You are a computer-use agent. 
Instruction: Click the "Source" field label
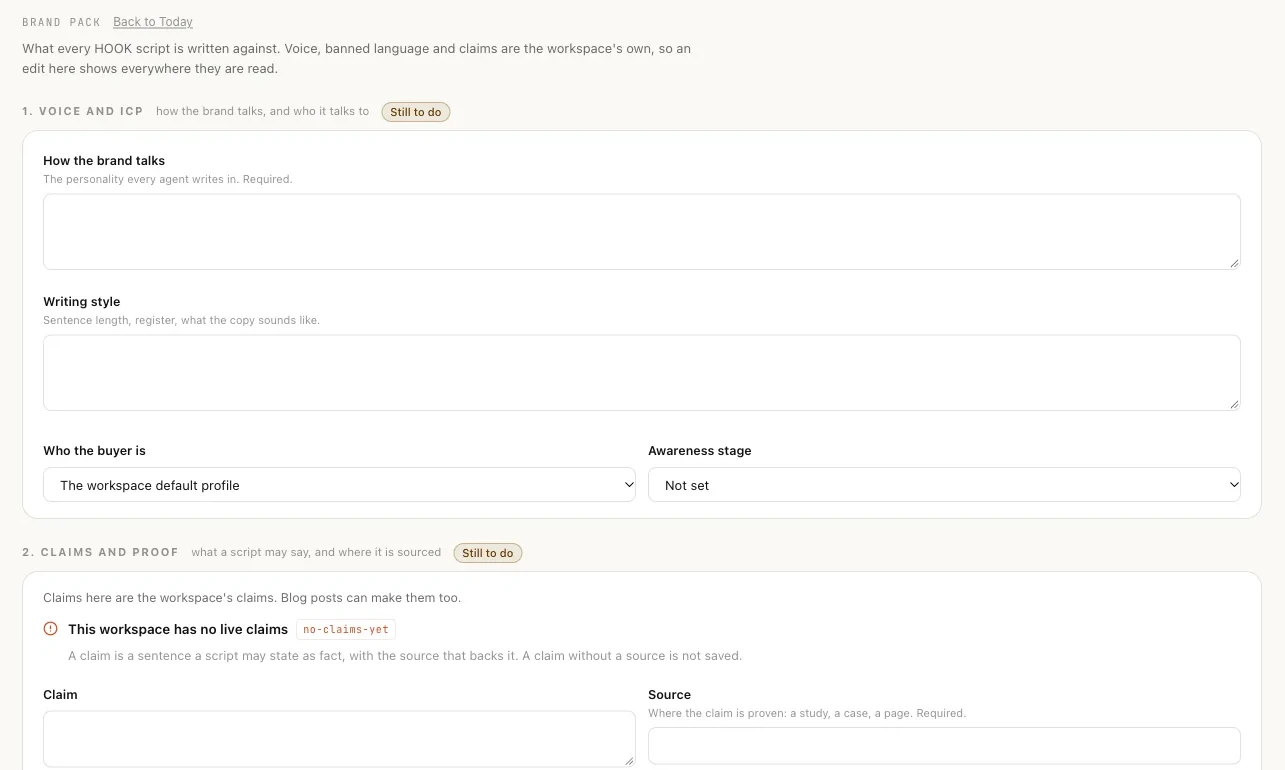tap(670, 694)
